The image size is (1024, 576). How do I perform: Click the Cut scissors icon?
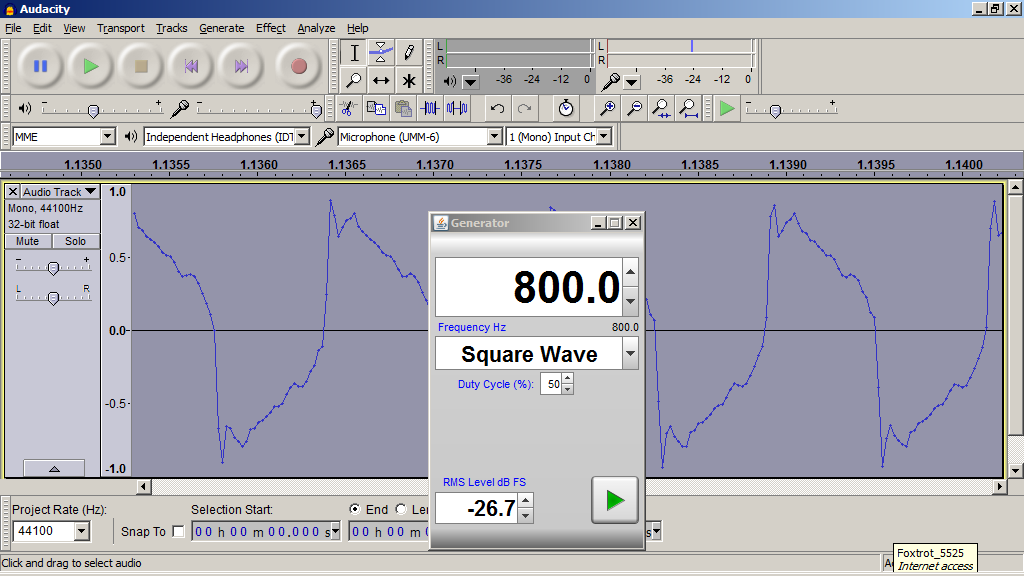pyautogui.click(x=348, y=108)
